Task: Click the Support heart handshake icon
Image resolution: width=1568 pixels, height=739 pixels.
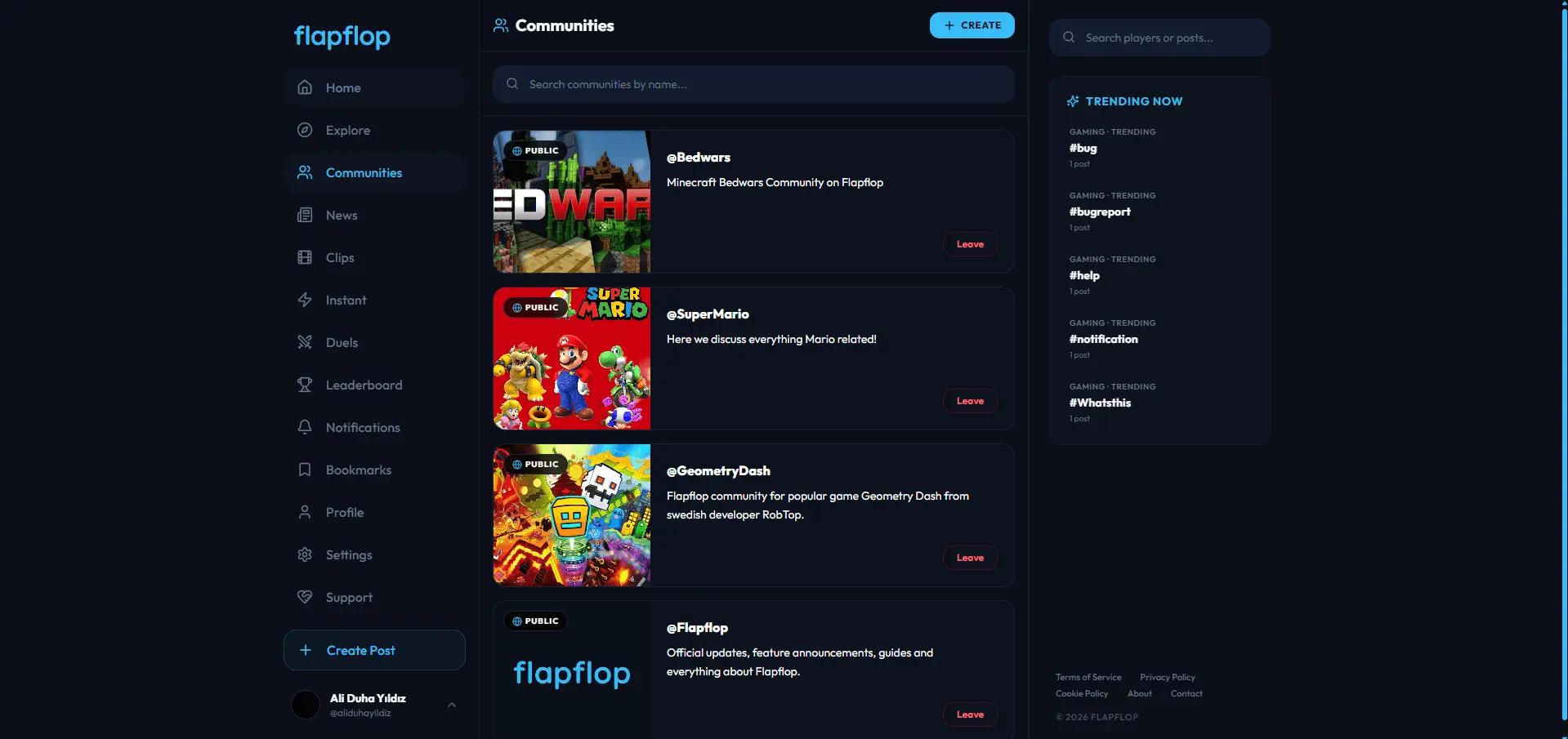Action: pyautogui.click(x=305, y=597)
